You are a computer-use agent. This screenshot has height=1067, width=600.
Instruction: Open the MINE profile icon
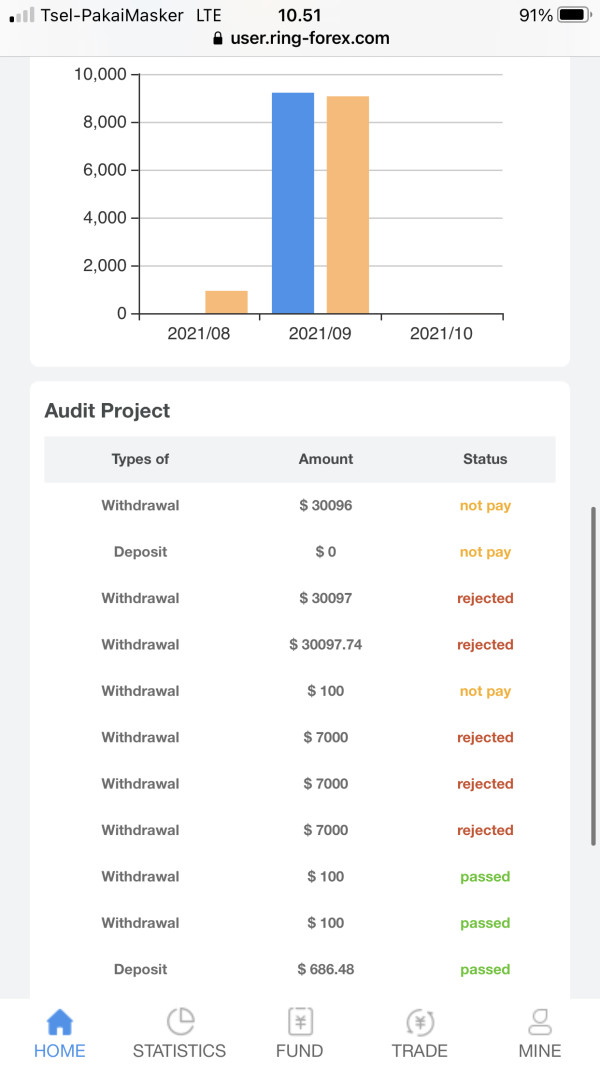coord(540,1021)
